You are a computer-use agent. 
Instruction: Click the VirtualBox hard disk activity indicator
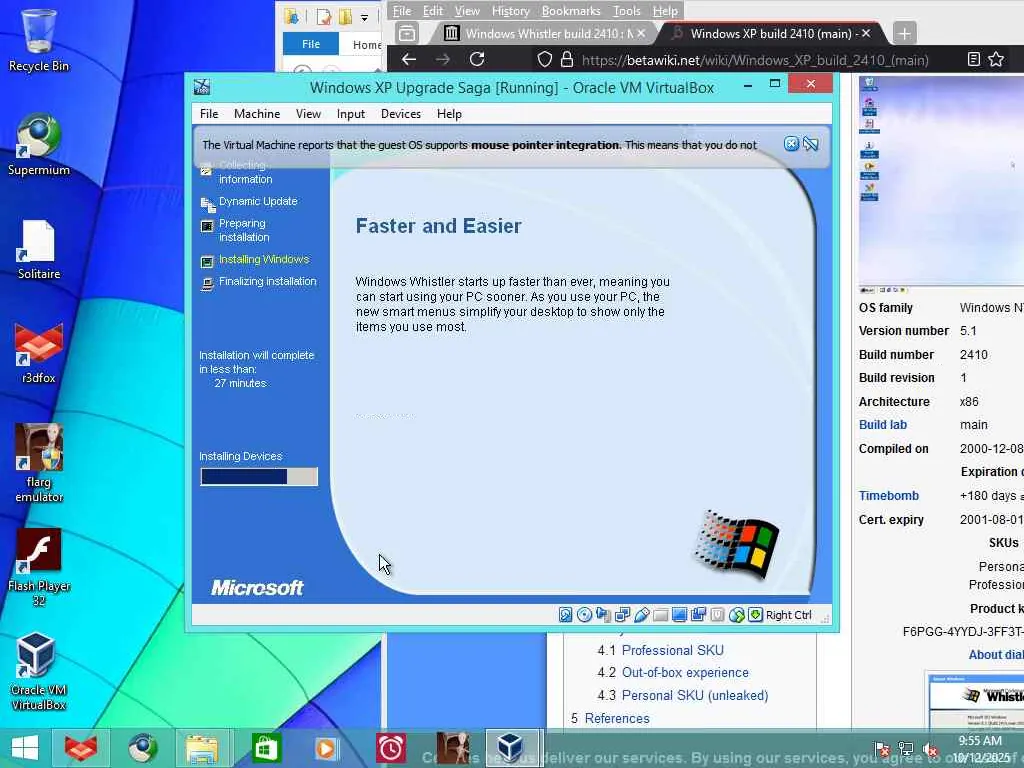click(x=566, y=615)
